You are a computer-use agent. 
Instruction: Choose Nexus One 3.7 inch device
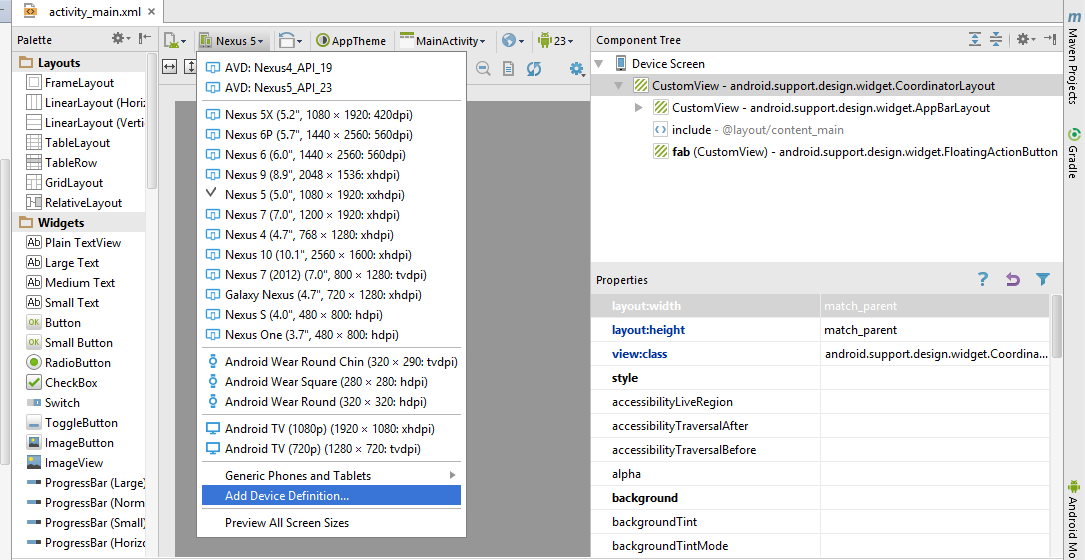point(331,335)
